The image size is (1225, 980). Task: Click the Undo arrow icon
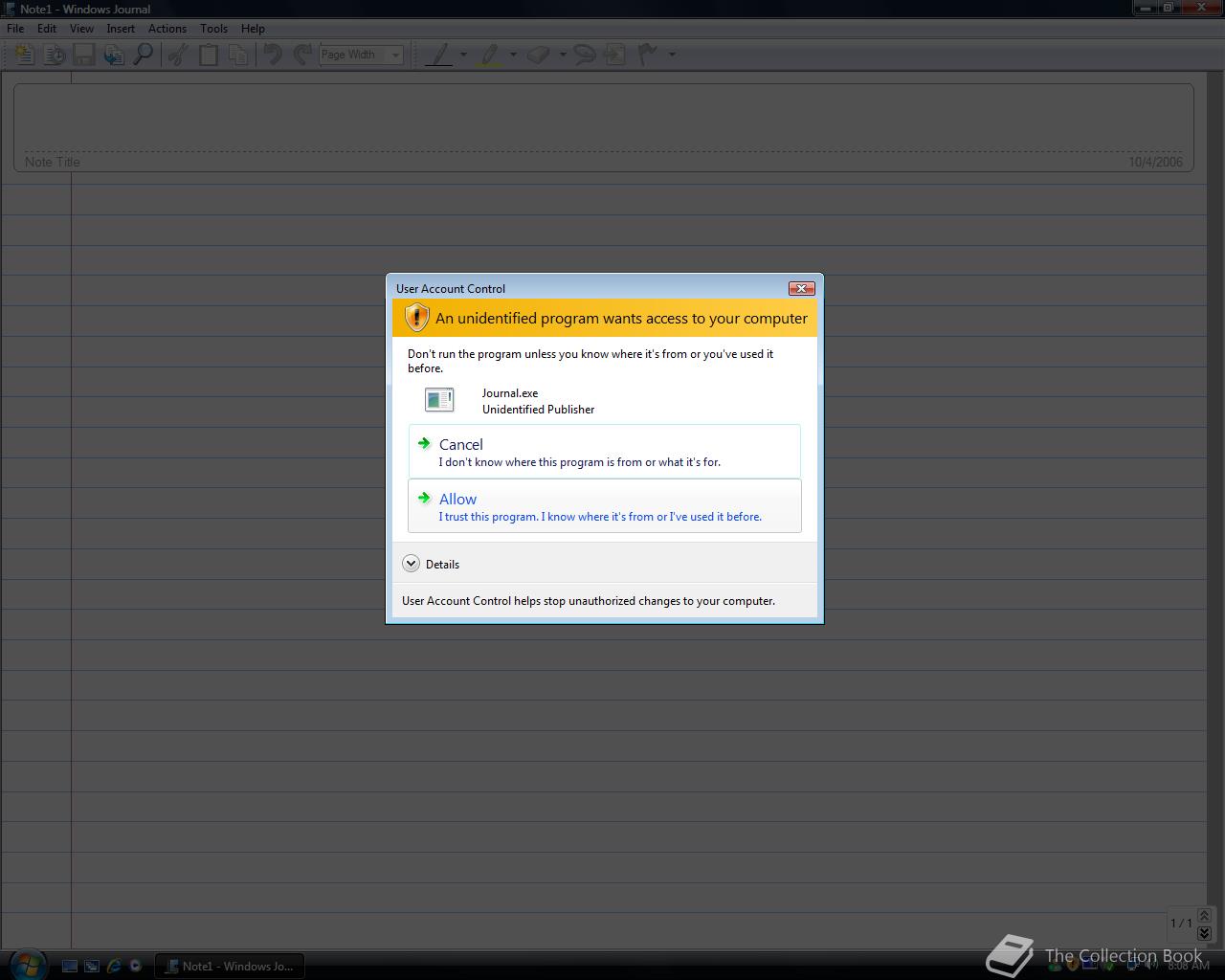(273, 55)
